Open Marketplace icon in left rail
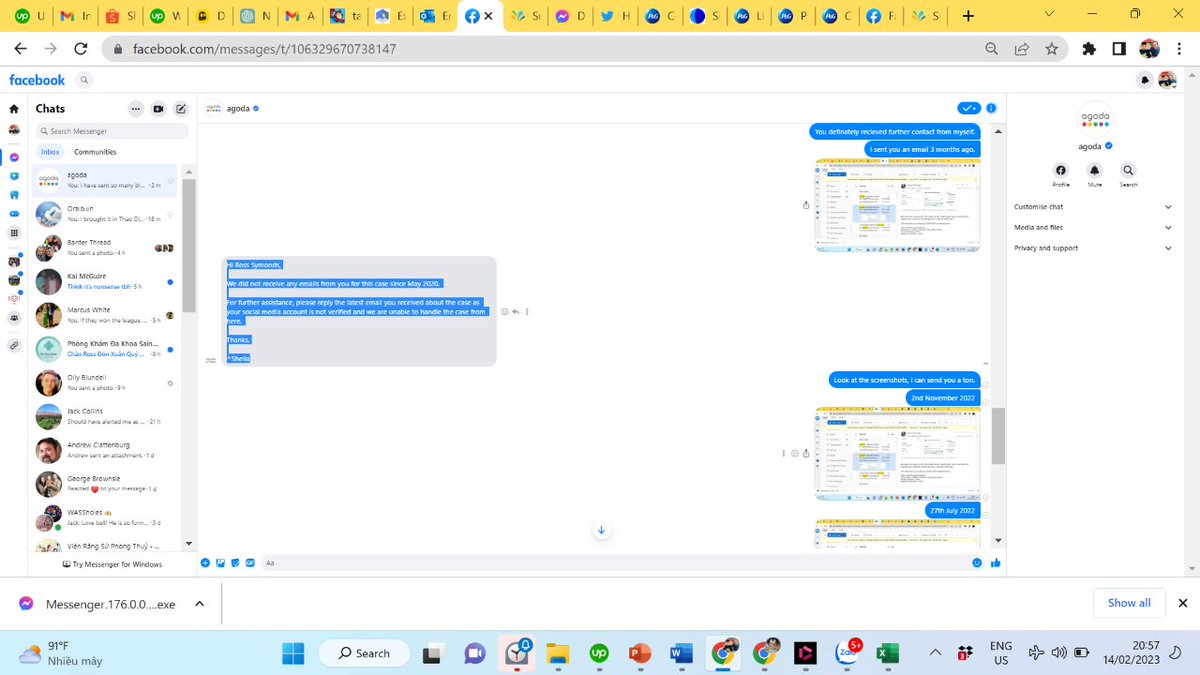The height and width of the screenshot is (675, 1200). [14, 195]
